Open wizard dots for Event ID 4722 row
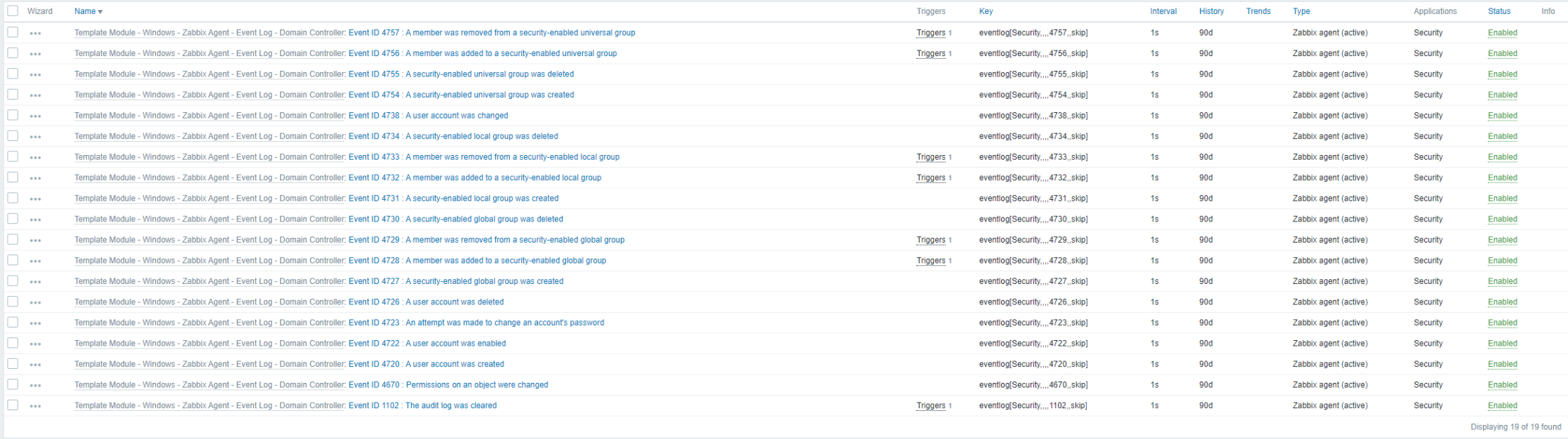Viewport: 1568px width, 439px height. coord(35,344)
